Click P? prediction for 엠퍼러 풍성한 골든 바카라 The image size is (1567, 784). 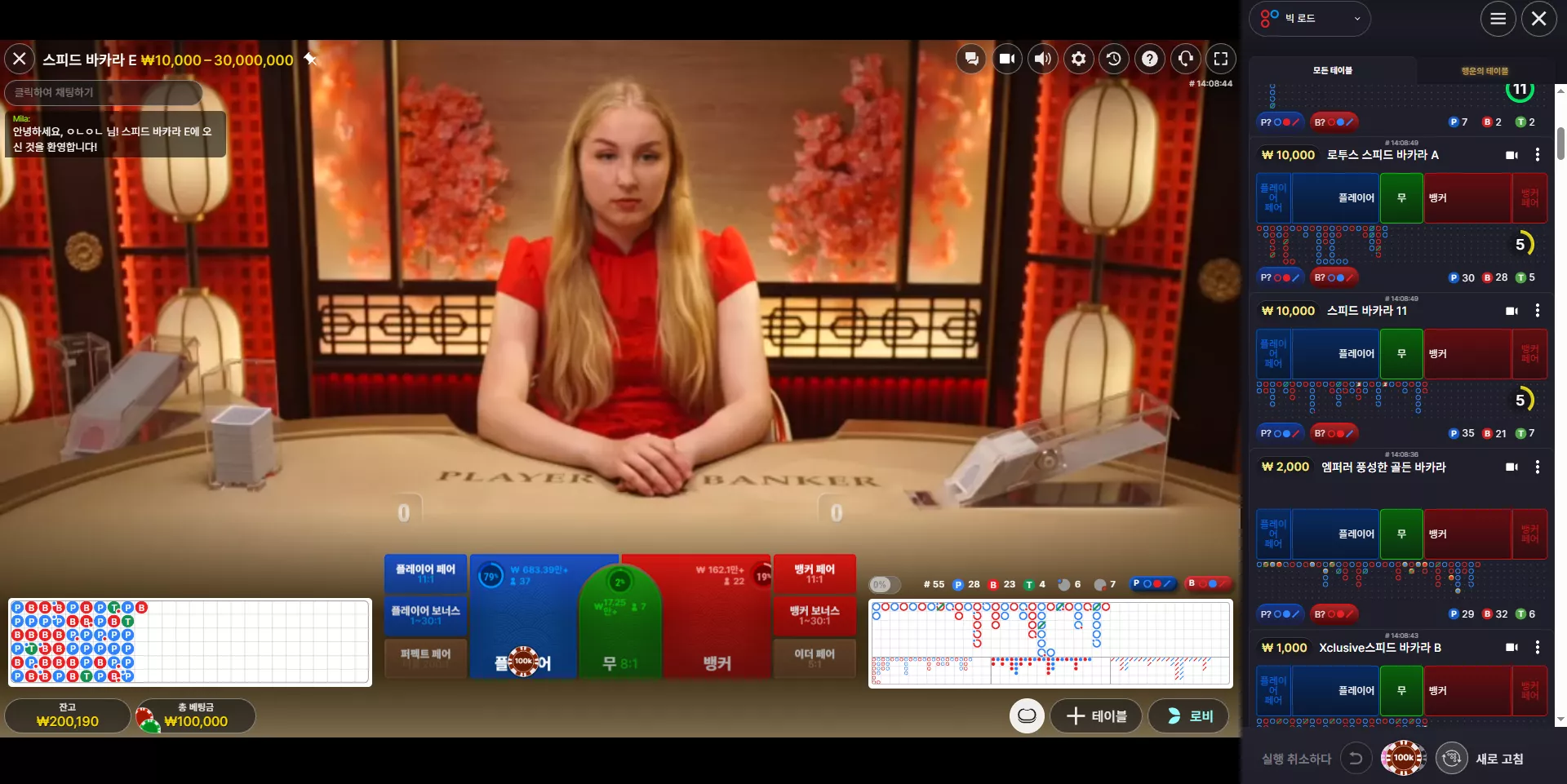[1280, 613]
